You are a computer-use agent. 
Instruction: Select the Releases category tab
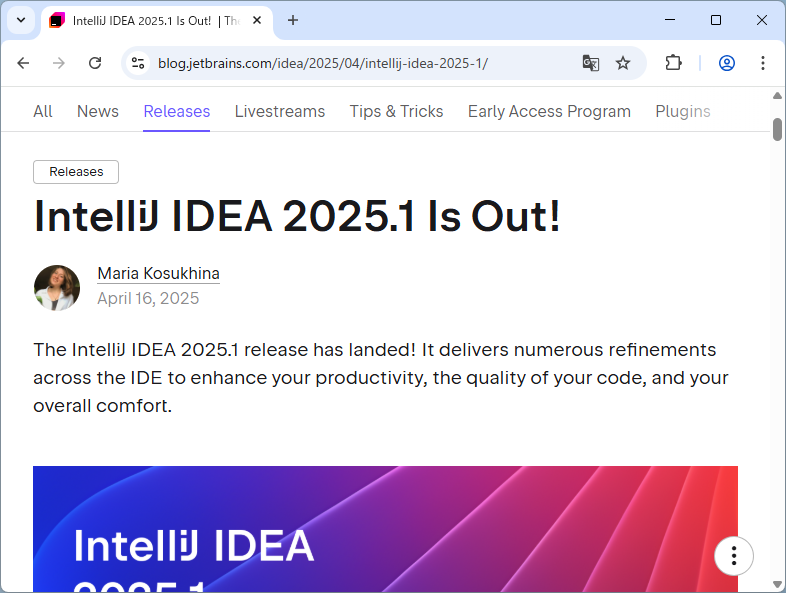[x=176, y=111]
